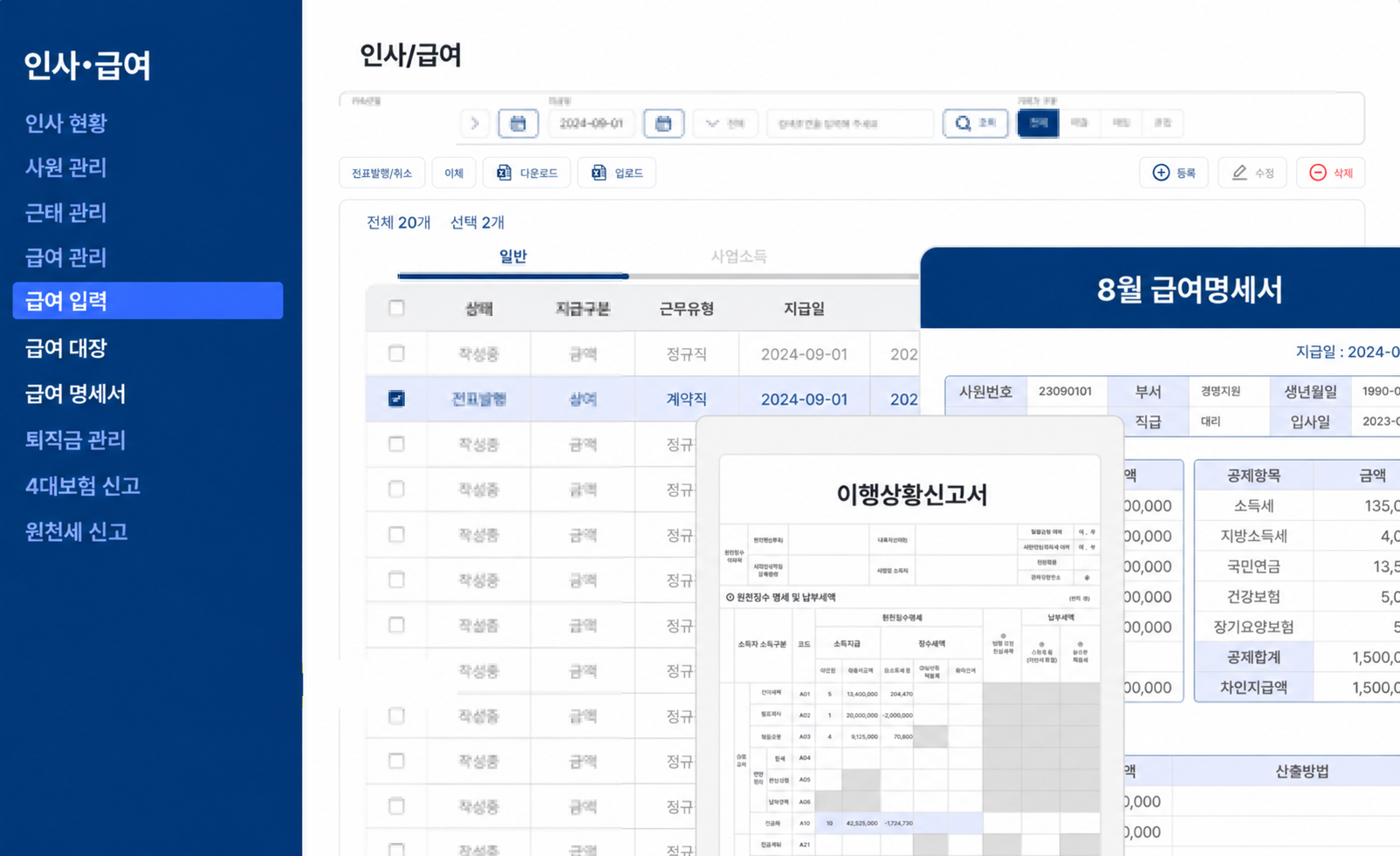Open 사원 관리 in the sidebar
The width and height of the screenshot is (1400, 856).
click(x=66, y=168)
